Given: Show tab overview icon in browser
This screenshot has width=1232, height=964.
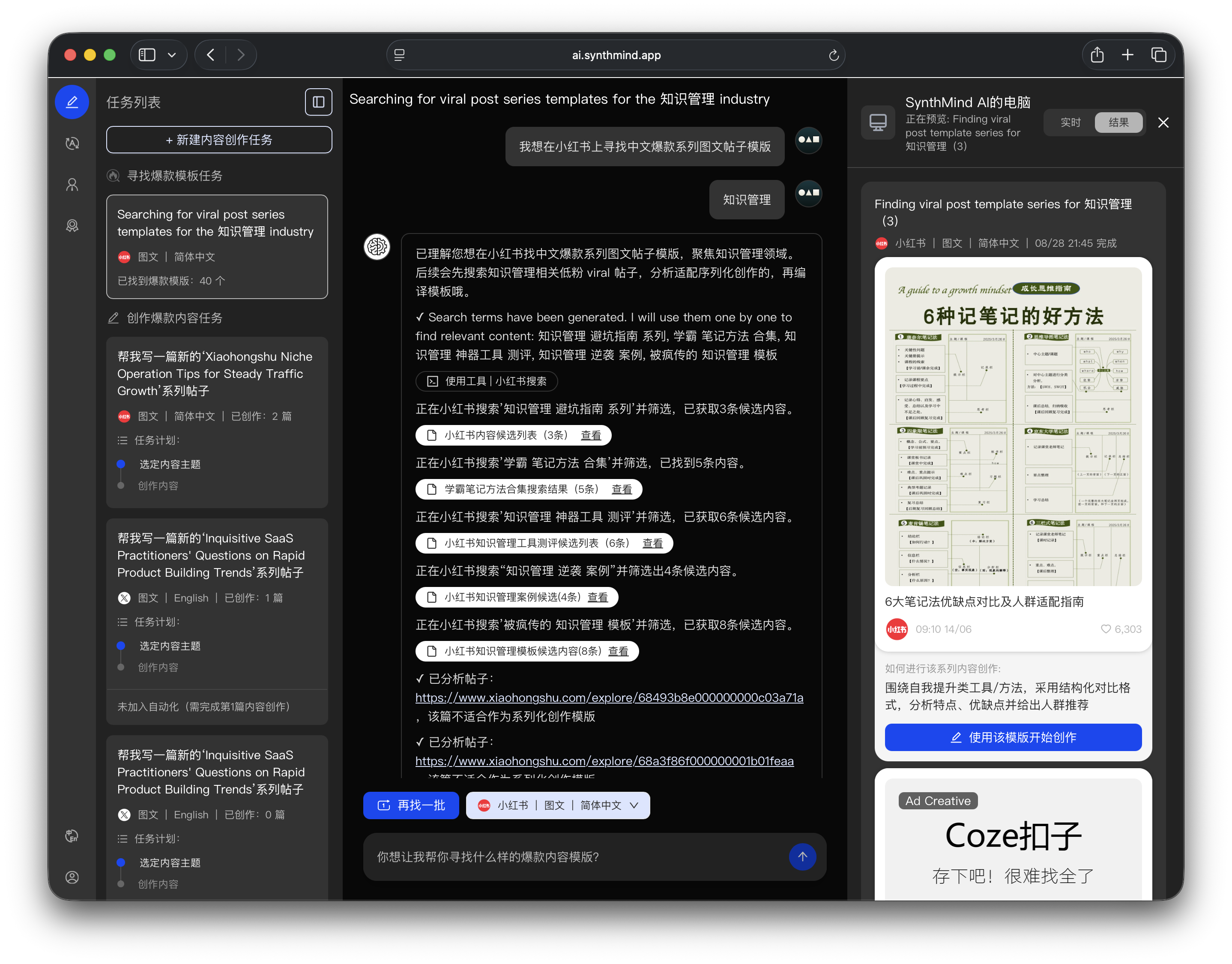Looking at the screenshot, I should click(x=1159, y=55).
